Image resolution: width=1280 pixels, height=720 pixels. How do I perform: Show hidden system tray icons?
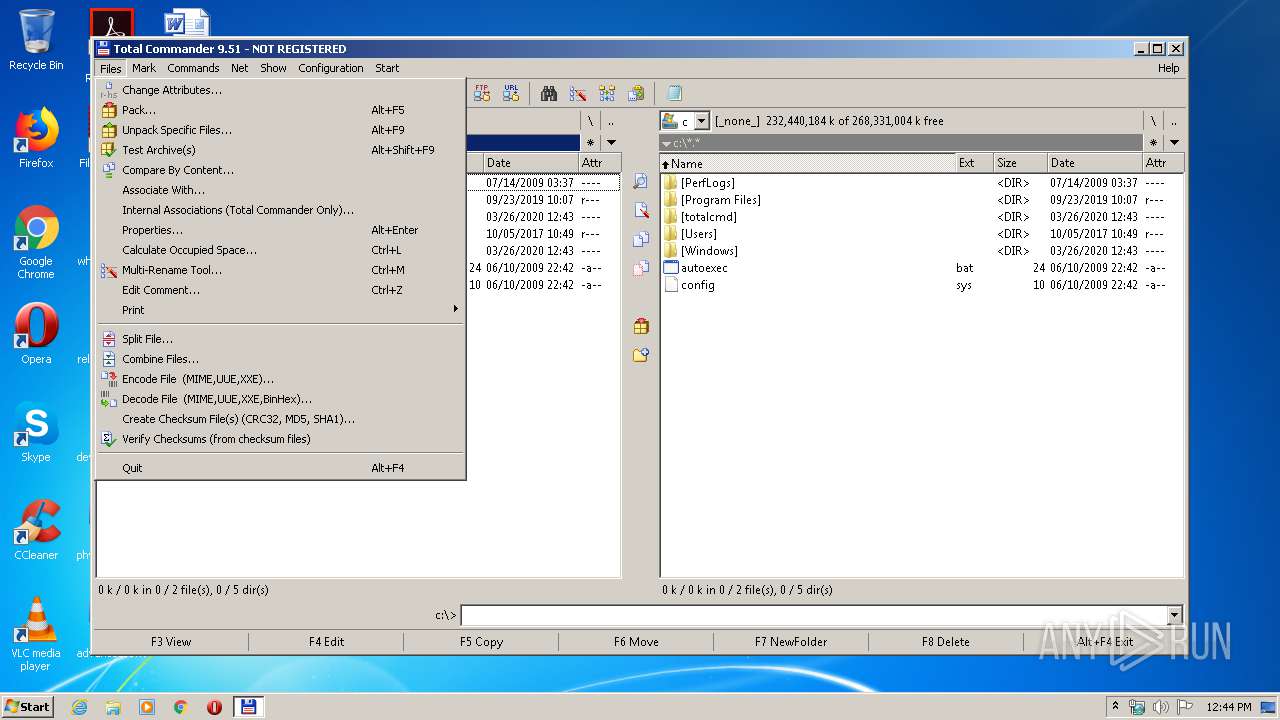tap(1115, 707)
